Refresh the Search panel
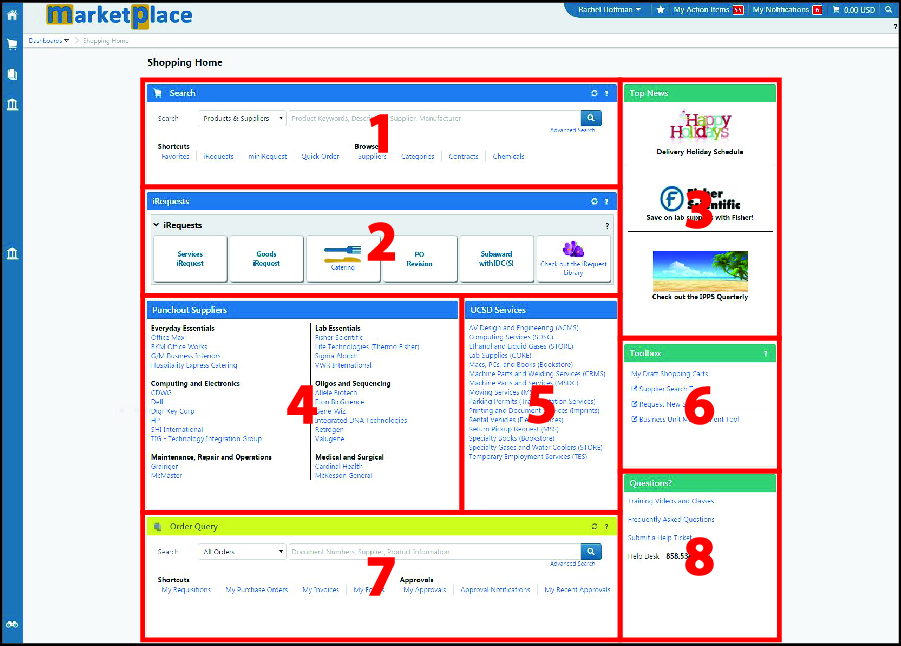The height and width of the screenshot is (646, 901). pyautogui.click(x=594, y=93)
